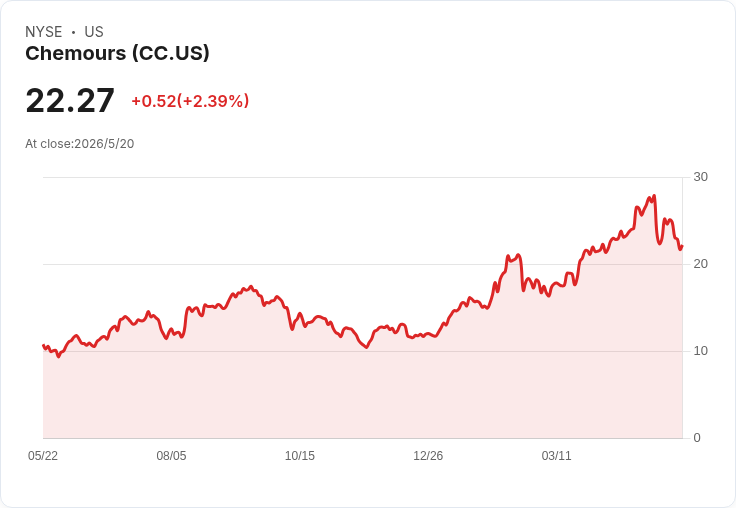
Task: Click the 05/22 date on x-axis
Action: click(43, 456)
